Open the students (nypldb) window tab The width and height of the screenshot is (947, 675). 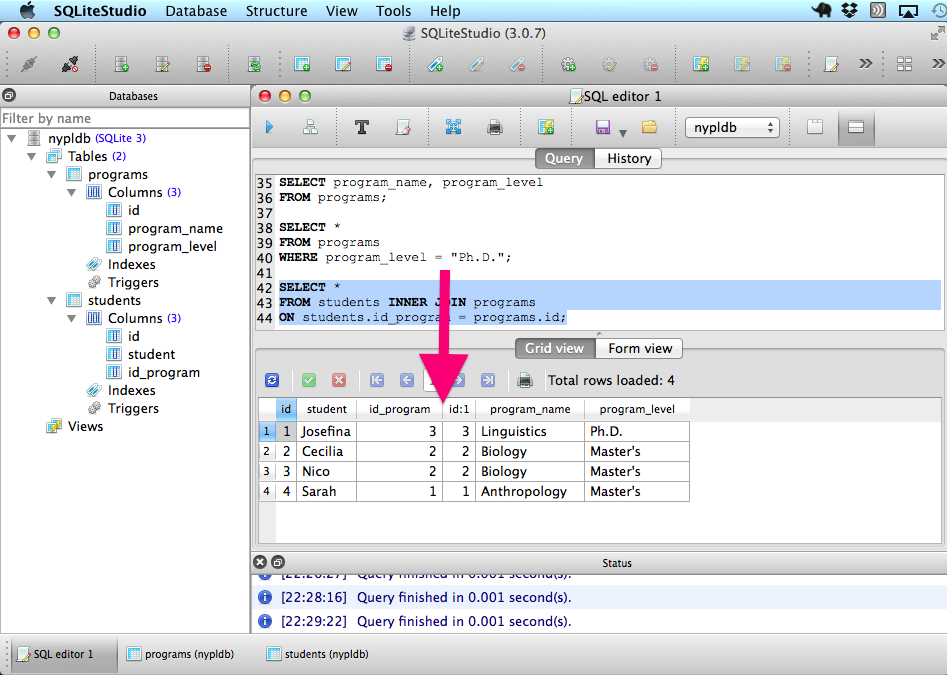click(317, 654)
